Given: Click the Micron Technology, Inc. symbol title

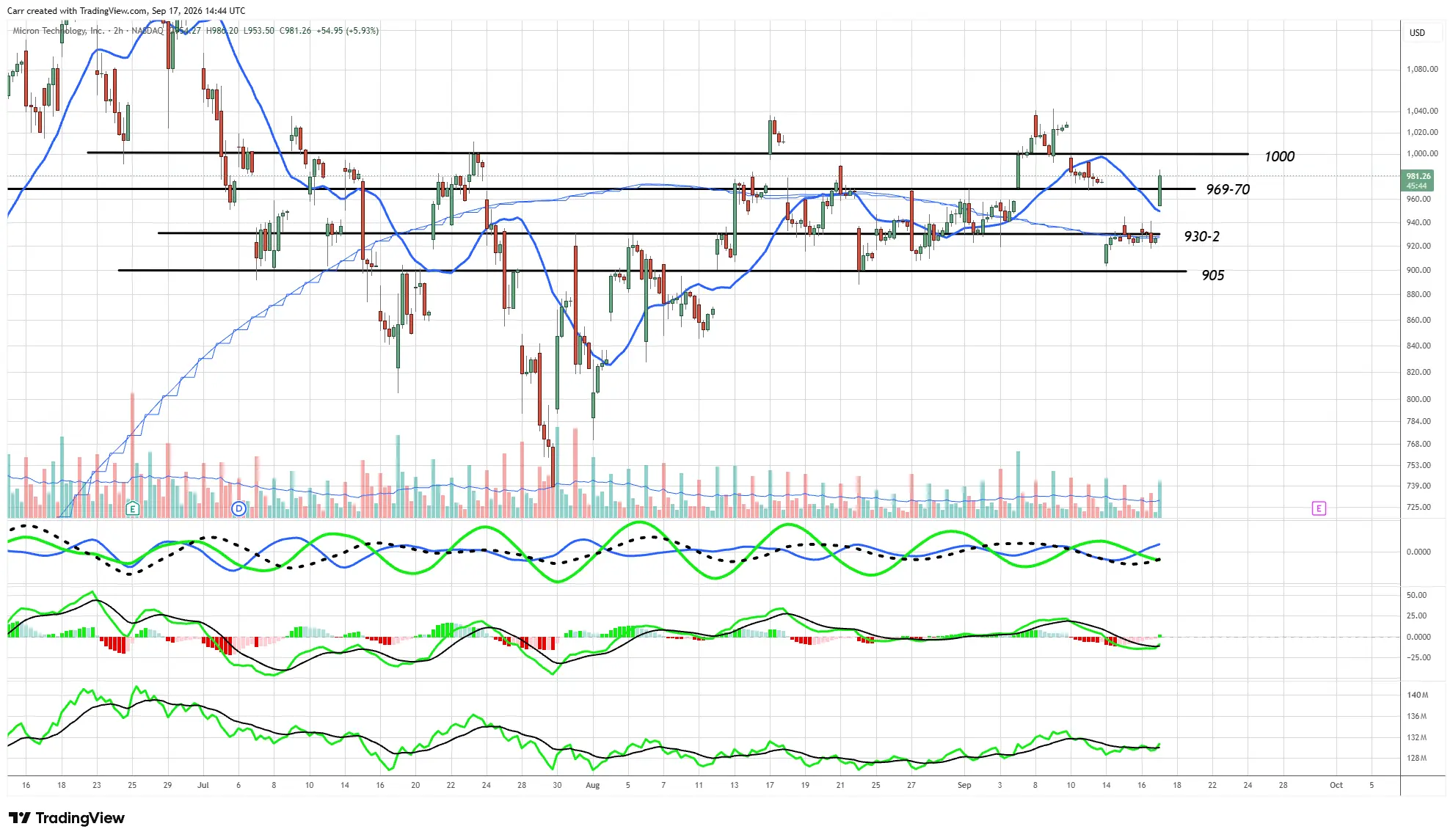Looking at the screenshot, I should pyautogui.click(x=59, y=31).
